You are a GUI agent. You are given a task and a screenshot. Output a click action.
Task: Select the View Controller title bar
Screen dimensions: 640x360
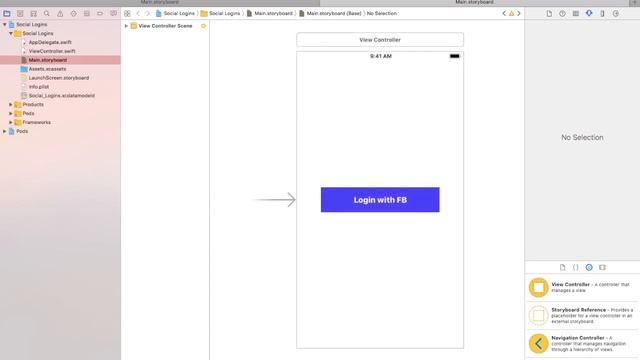[380, 40]
